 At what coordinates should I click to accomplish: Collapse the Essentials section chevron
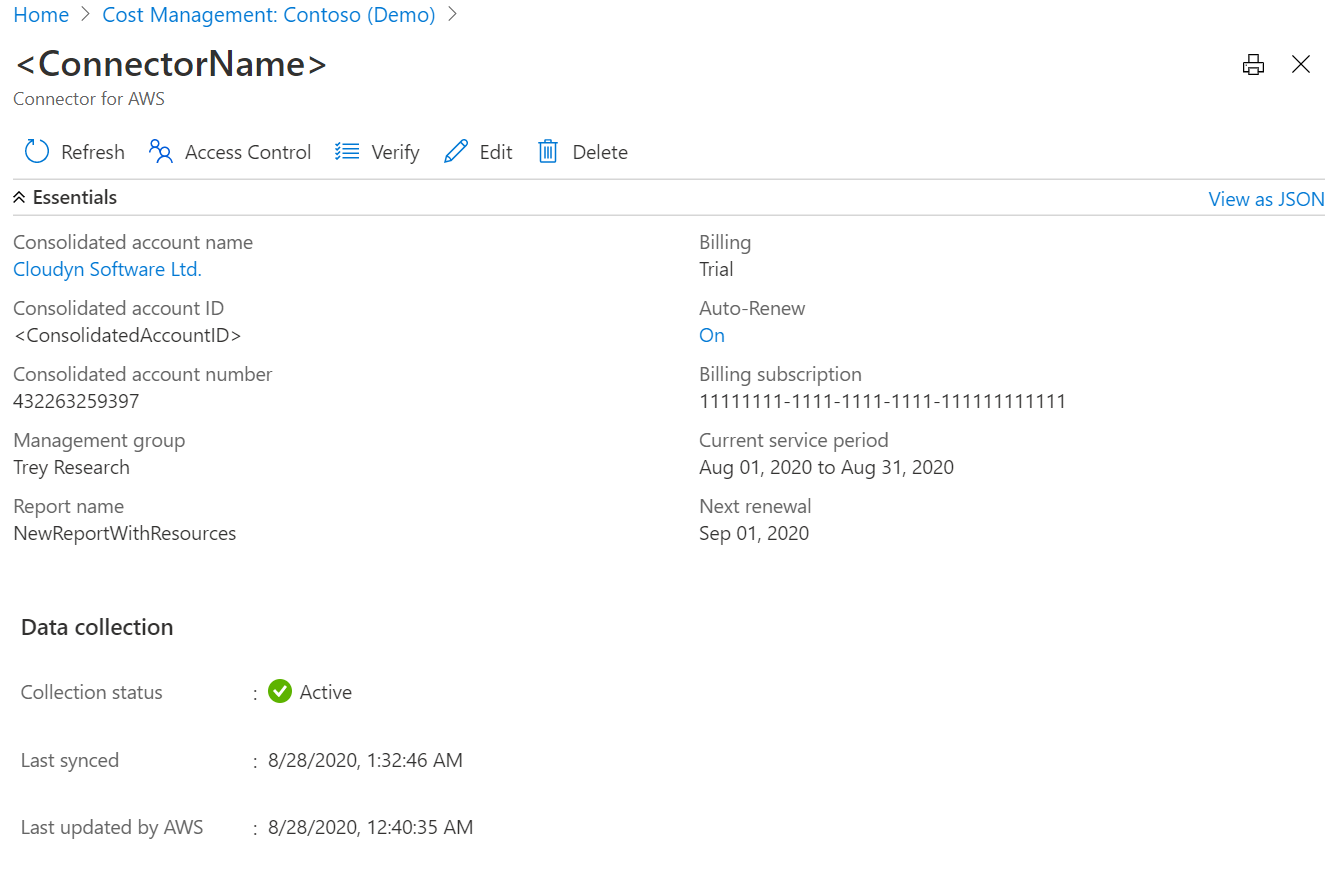tap(19, 198)
